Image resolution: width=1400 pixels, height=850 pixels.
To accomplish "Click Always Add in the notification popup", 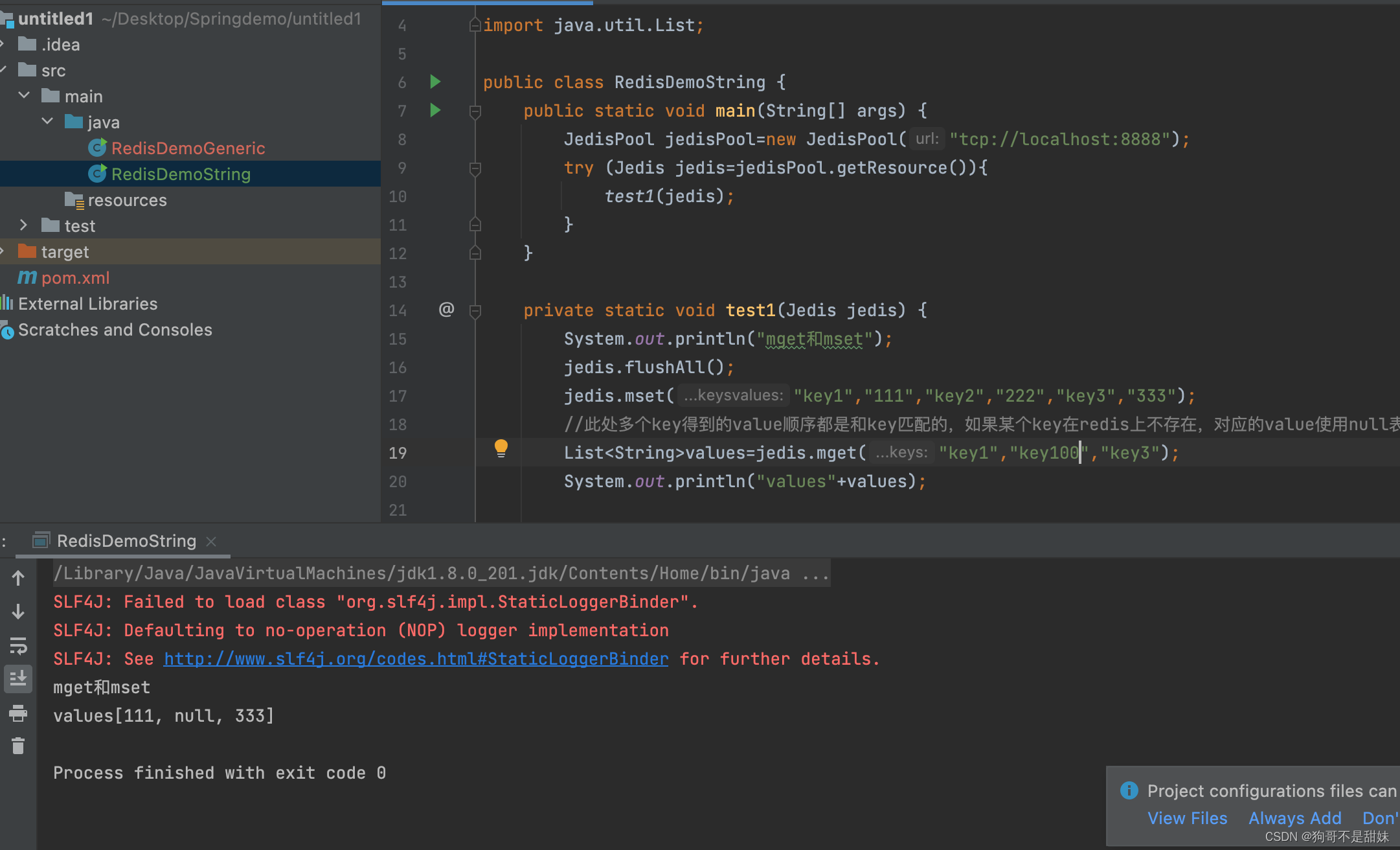I will pyautogui.click(x=1295, y=818).
